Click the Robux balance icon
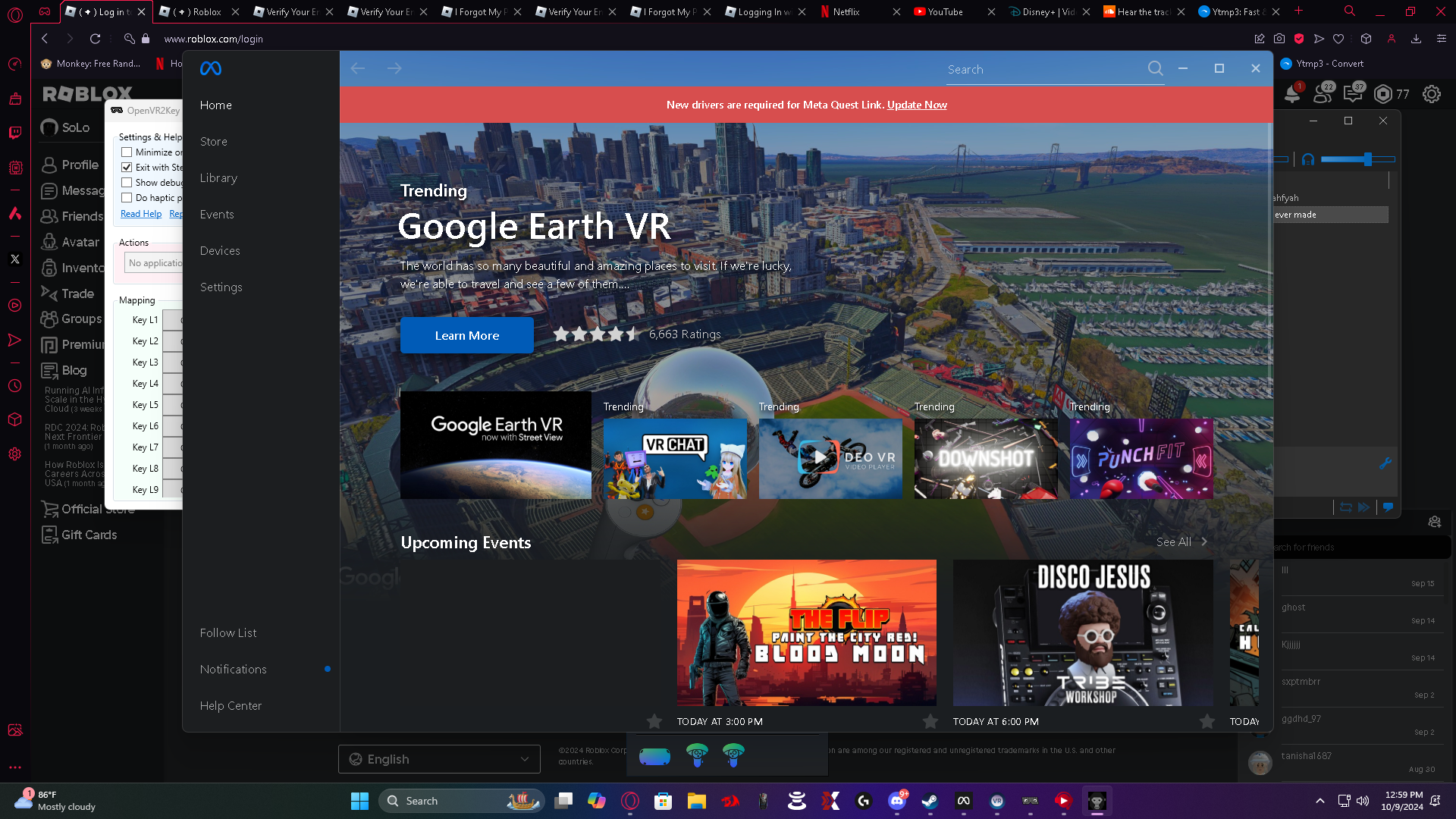Image resolution: width=1456 pixels, height=819 pixels. 1383,94
